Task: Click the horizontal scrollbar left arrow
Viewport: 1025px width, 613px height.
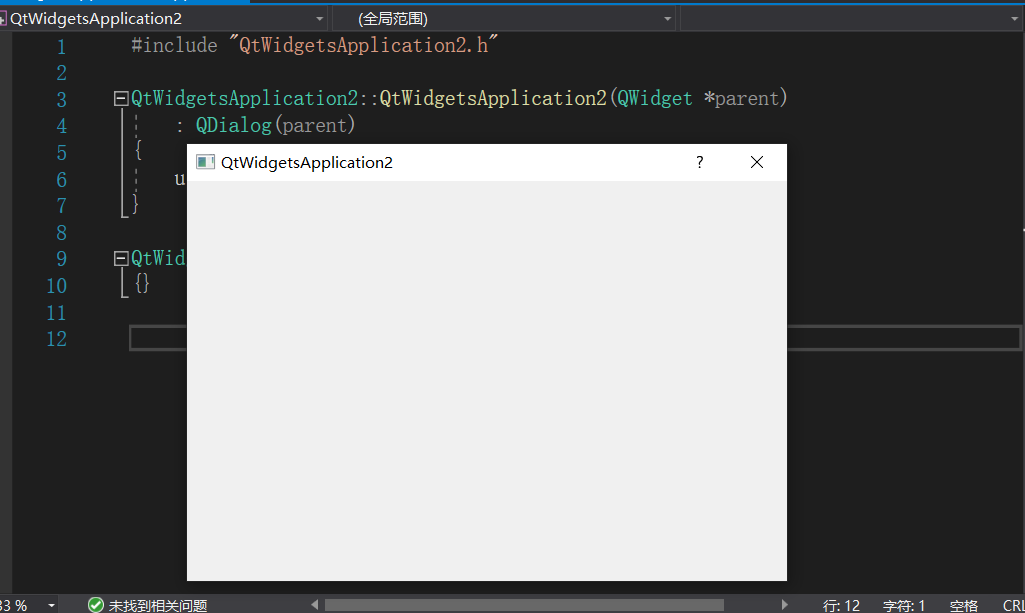Action: [314, 605]
